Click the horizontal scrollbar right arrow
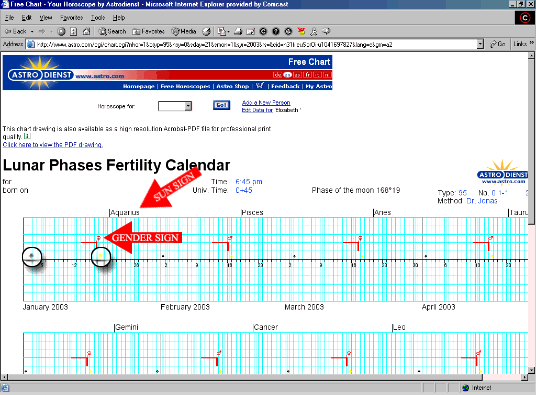 (x=525, y=377)
